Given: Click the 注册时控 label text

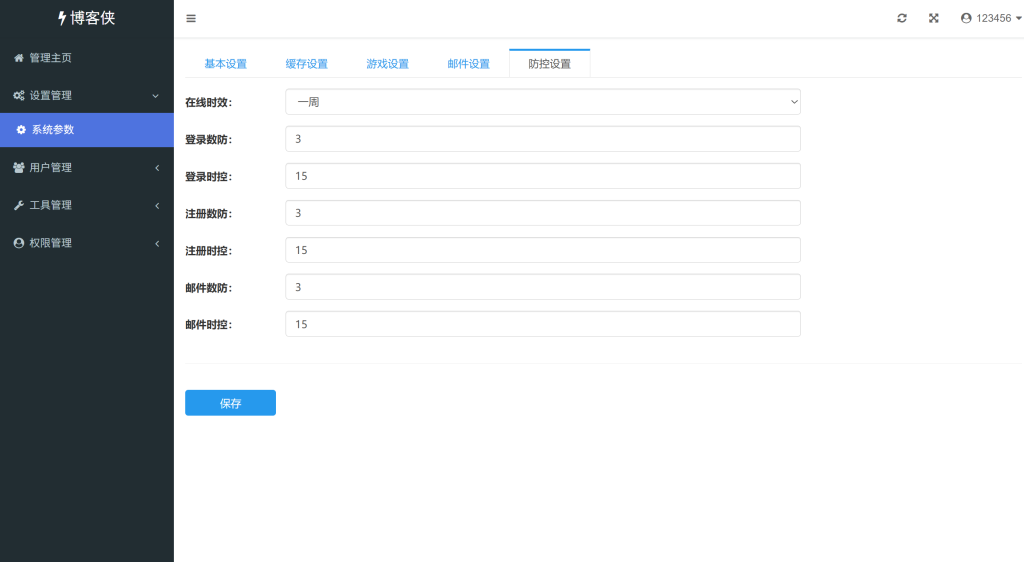Looking at the screenshot, I should (x=208, y=251).
